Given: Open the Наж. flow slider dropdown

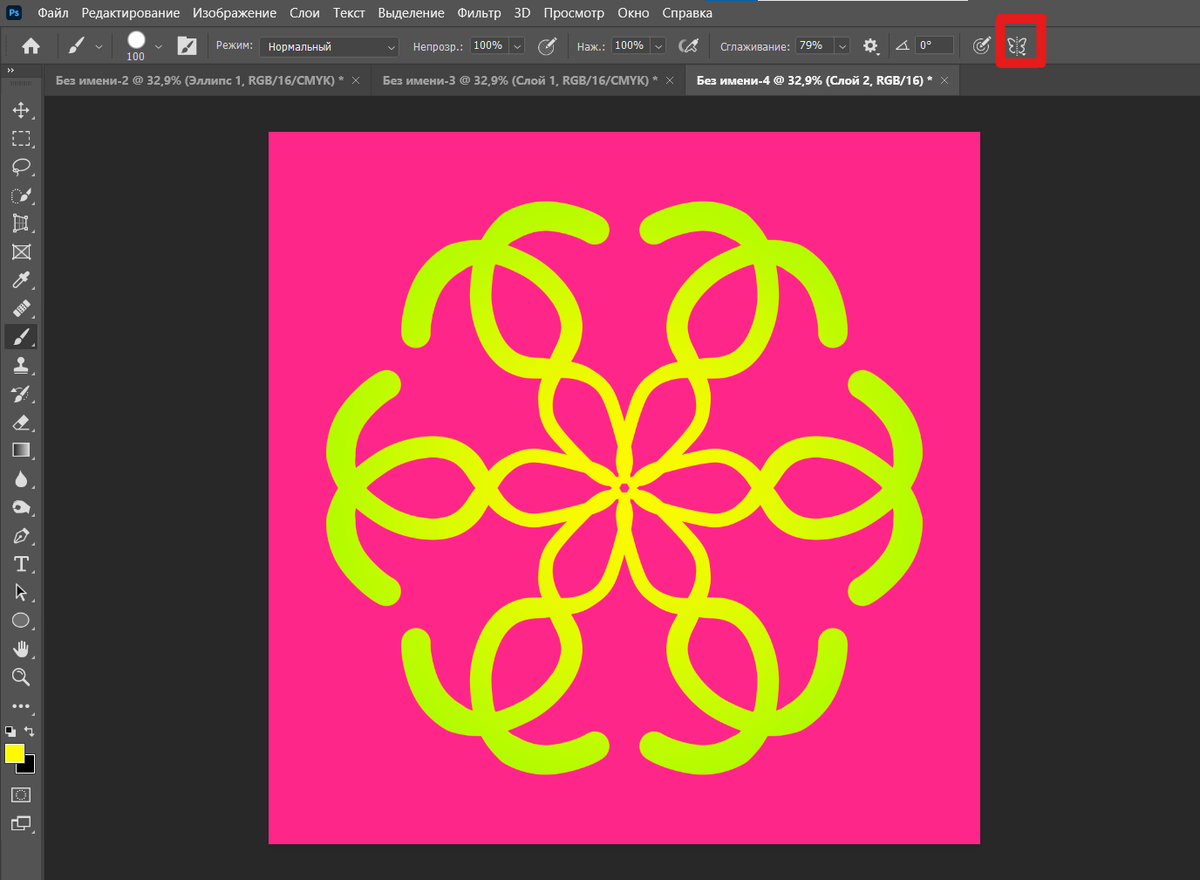Looking at the screenshot, I should [657, 46].
